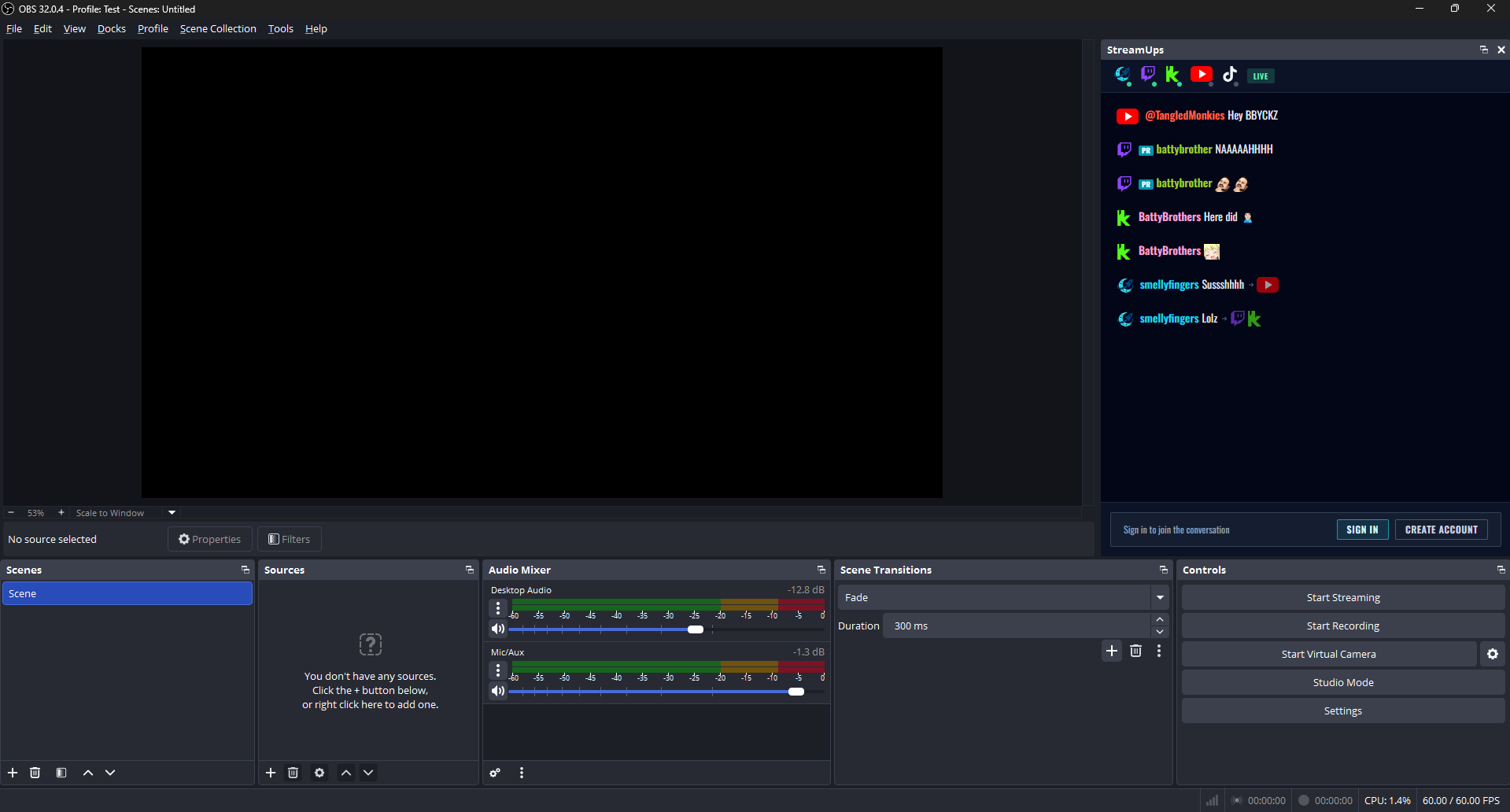The image size is (1510, 812).
Task: Click the Filters button under the preview
Action: pyautogui.click(x=289, y=539)
